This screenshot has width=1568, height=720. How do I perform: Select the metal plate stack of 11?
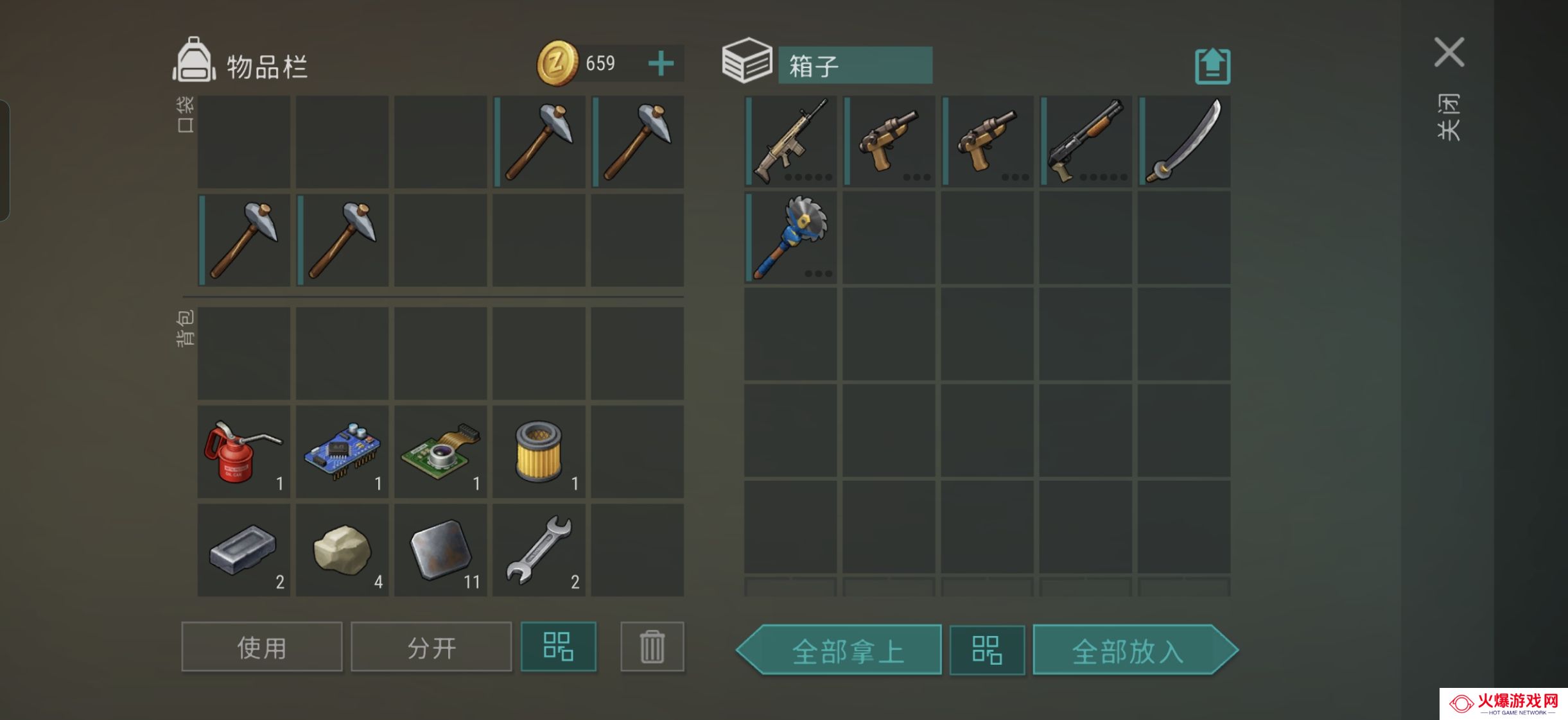[x=440, y=550]
